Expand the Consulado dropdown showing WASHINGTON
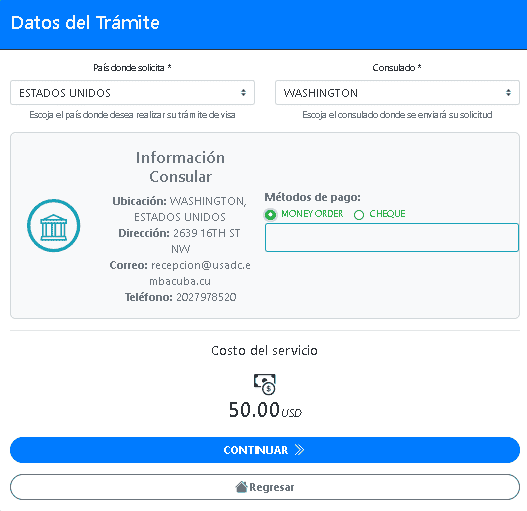The height and width of the screenshot is (511, 527). tap(397, 92)
